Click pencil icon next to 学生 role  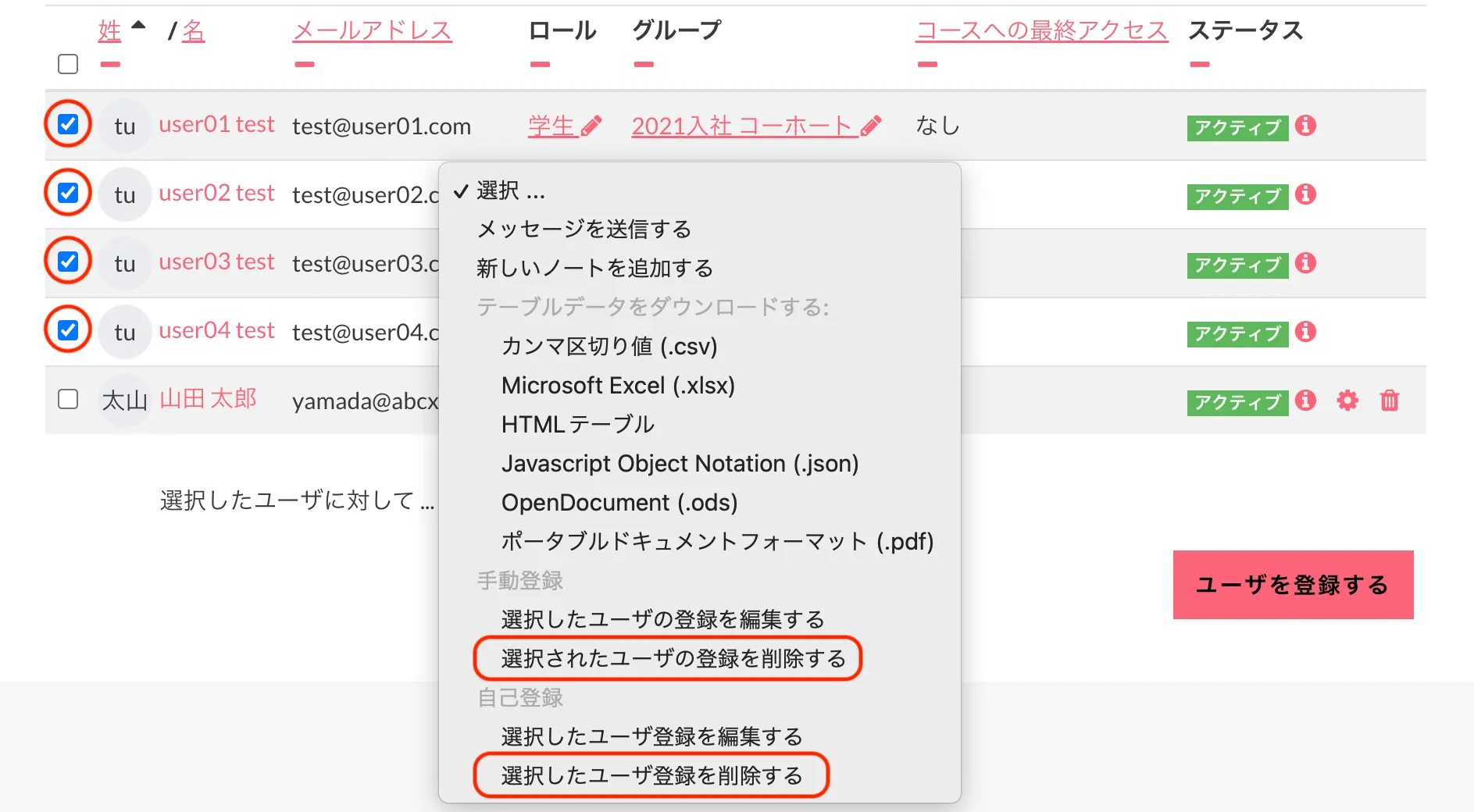592,126
